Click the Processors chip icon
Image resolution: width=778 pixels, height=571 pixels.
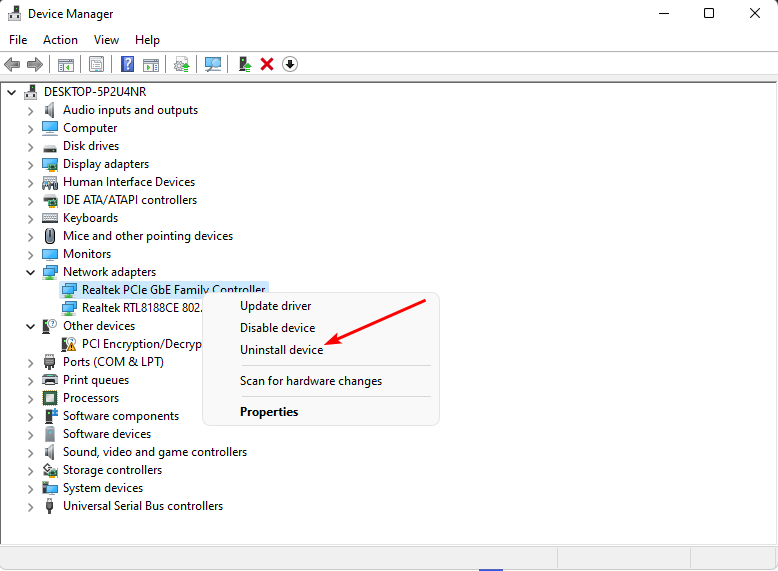pyautogui.click(x=50, y=398)
